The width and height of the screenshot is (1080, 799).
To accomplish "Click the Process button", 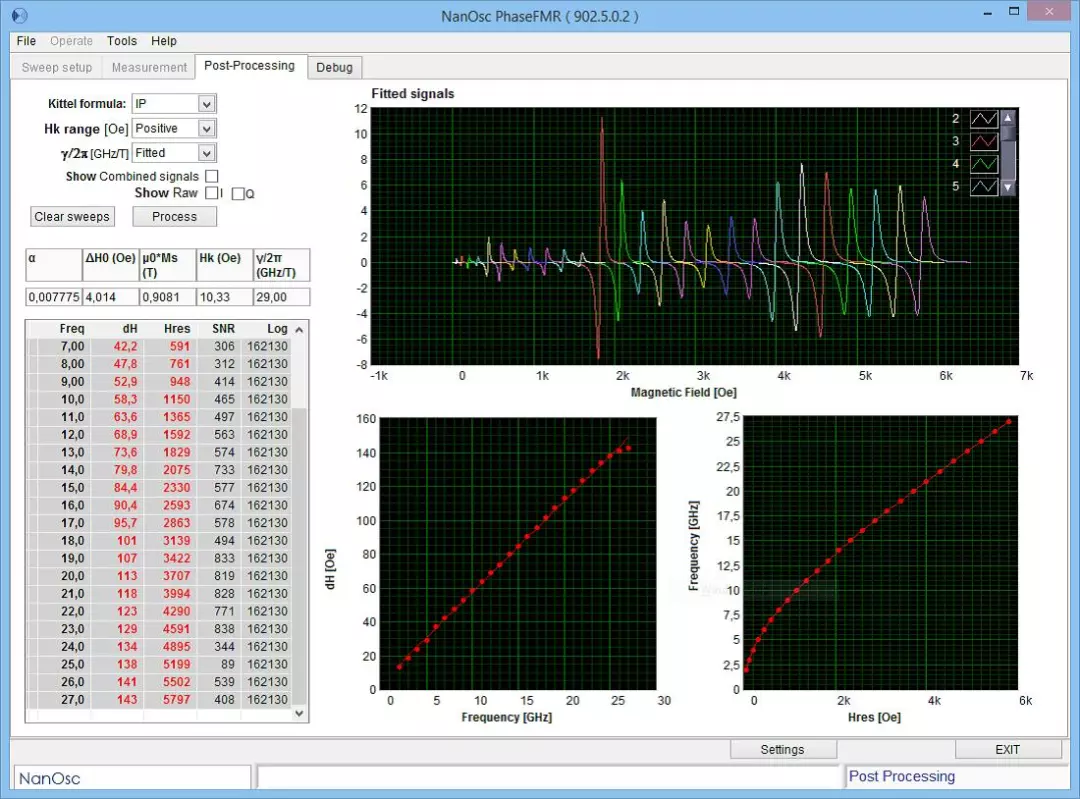I will (x=174, y=216).
